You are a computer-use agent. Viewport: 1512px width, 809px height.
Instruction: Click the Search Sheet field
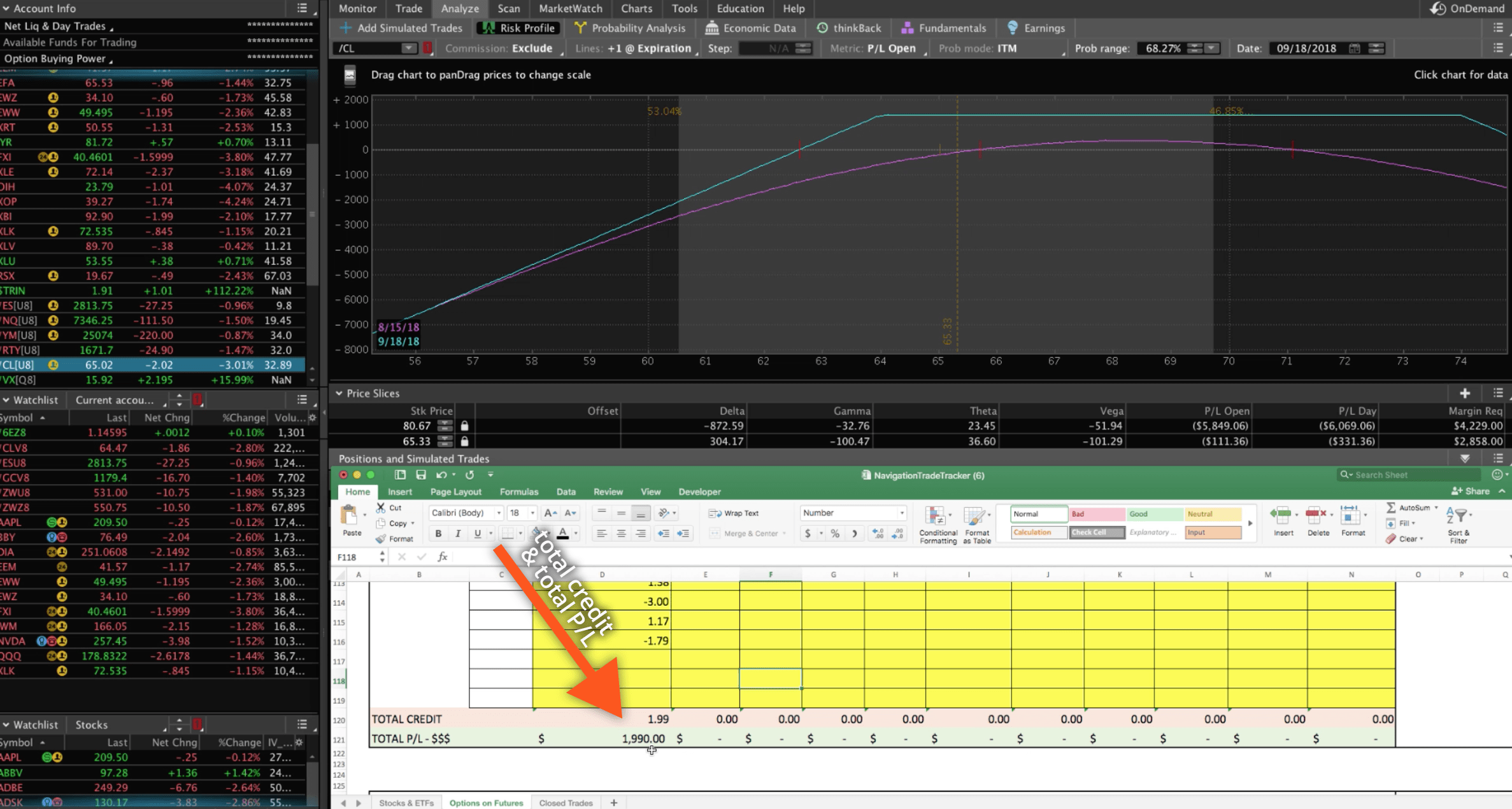point(1408,475)
